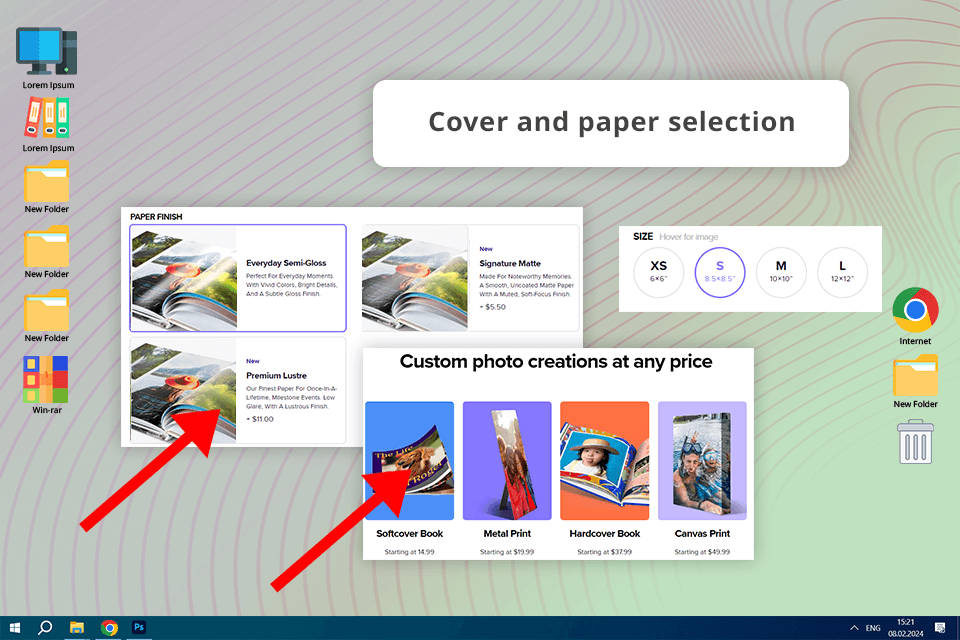Click the 'Starting at $19.99' price text
Screen dimensions: 960x640
507,552
